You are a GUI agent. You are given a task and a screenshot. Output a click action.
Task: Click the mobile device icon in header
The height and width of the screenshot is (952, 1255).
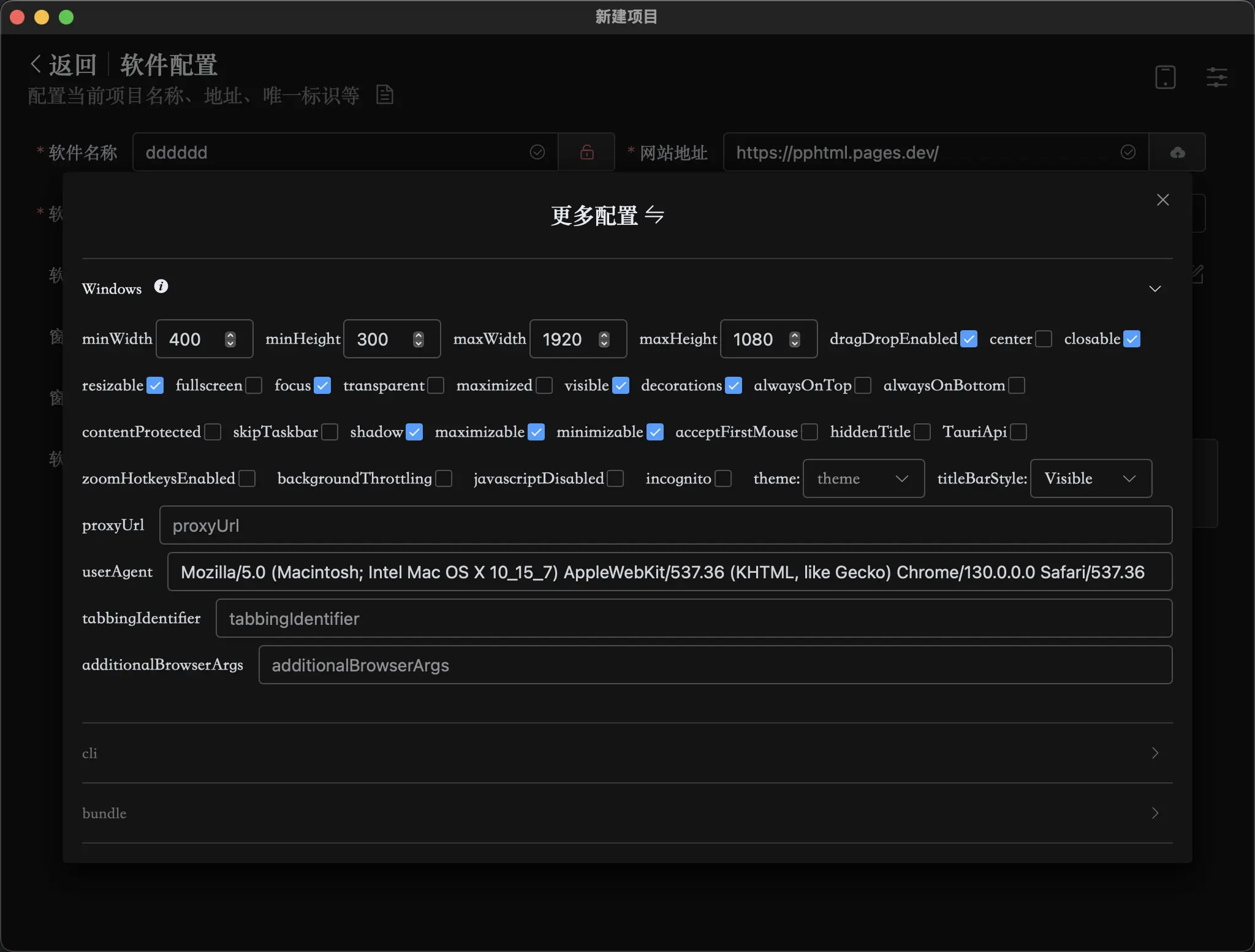click(1165, 77)
